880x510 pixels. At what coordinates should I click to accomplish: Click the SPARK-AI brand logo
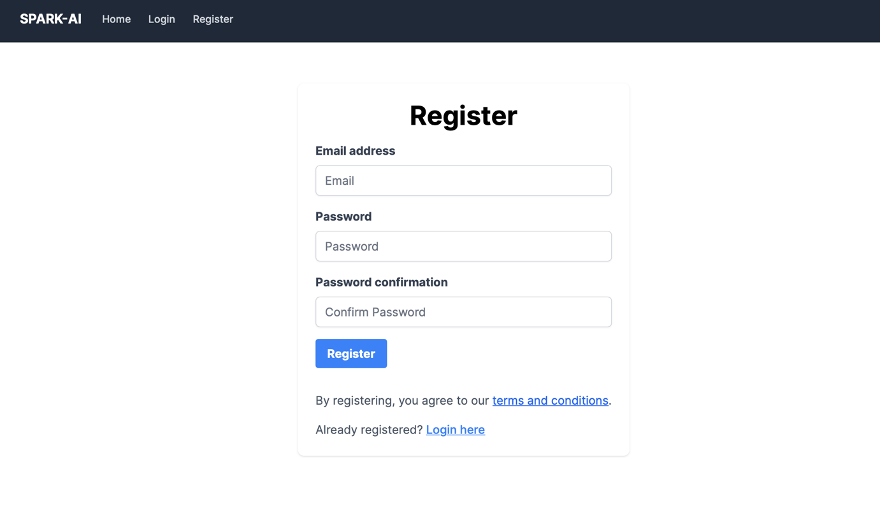click(51, 19)
